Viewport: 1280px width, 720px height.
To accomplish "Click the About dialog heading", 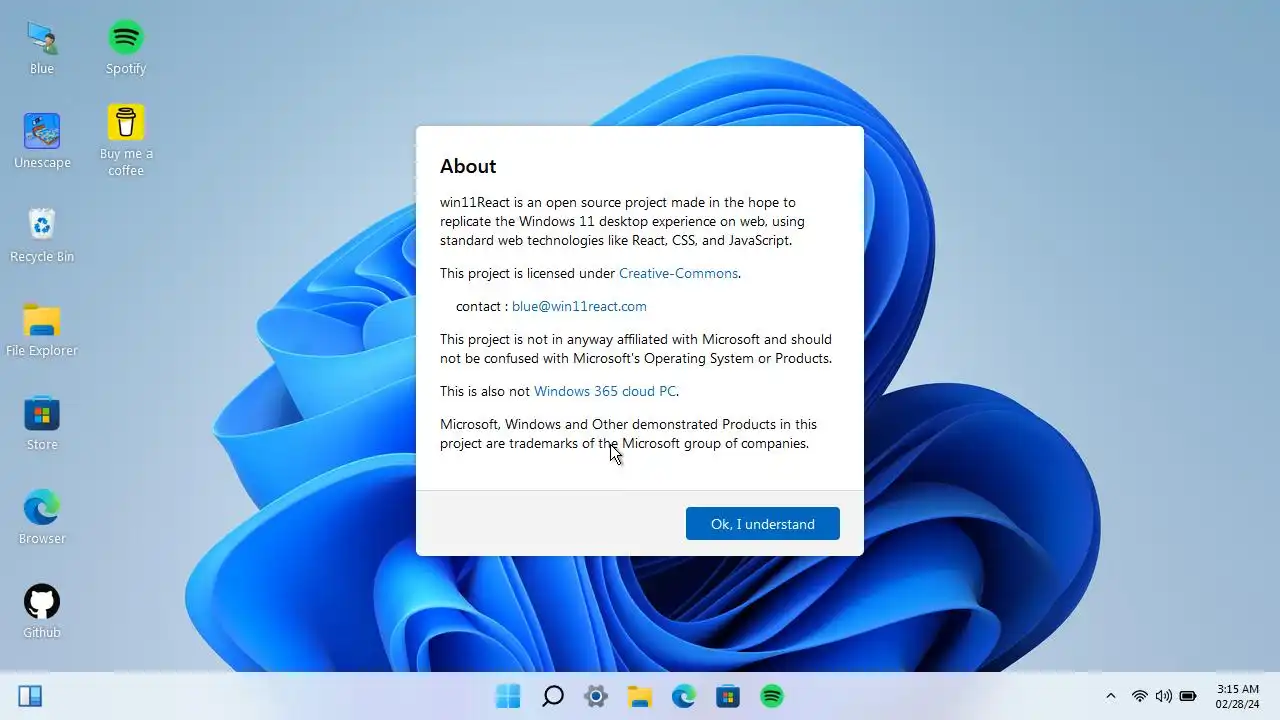I will (468, 166).
